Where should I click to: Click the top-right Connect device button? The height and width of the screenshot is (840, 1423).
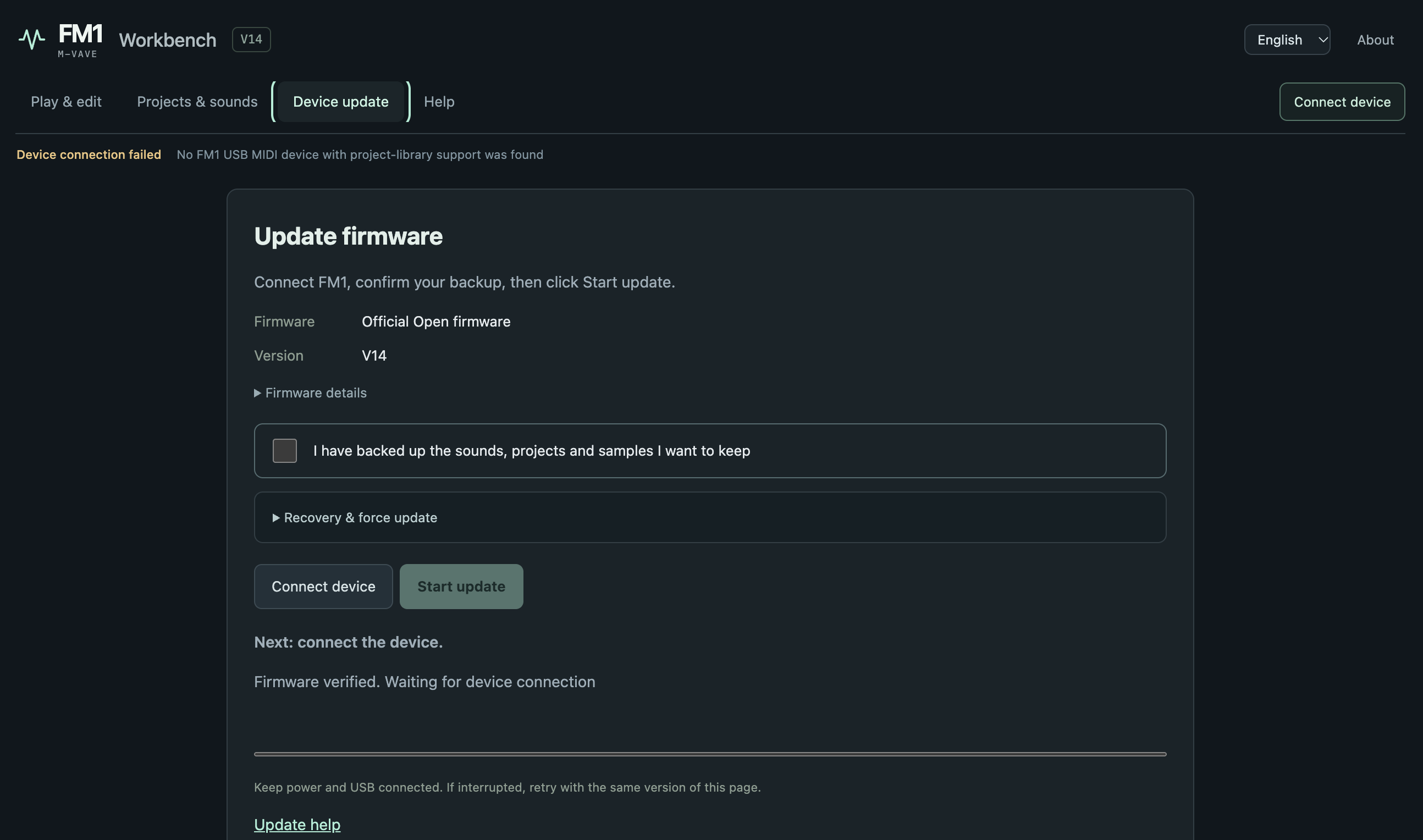click(x=1342, y=102)
